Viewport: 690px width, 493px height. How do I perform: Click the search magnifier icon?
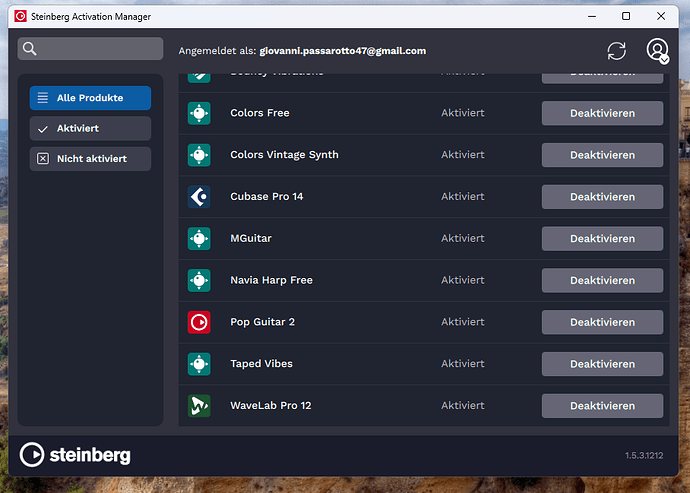click(x=29, y=48)
